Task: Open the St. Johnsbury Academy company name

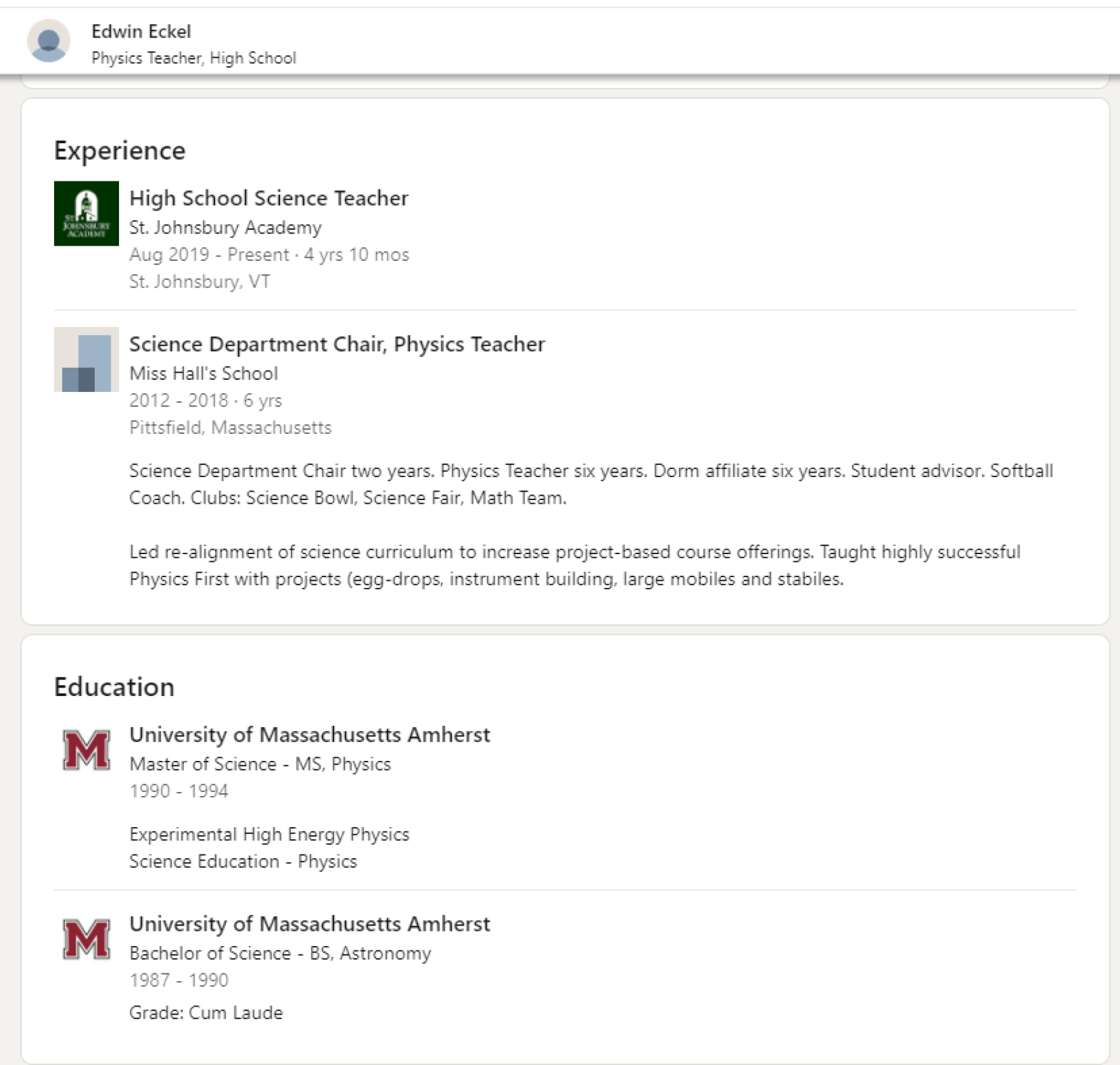Action: 225,227
